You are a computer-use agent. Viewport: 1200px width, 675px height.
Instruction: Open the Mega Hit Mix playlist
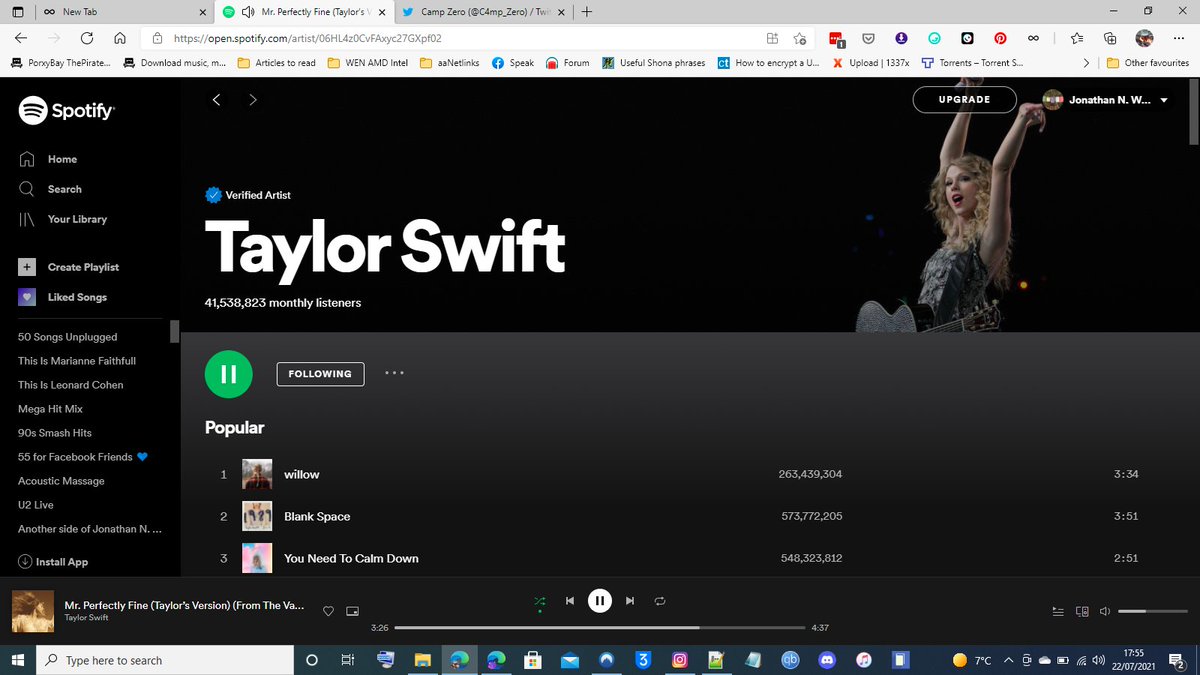50,409
